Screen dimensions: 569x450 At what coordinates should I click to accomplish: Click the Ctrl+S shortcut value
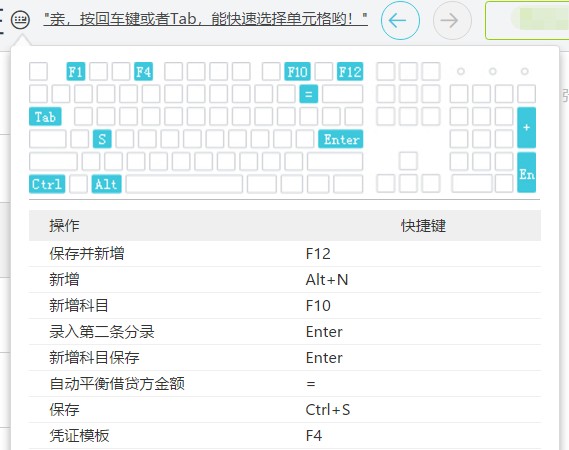point(328,410)
